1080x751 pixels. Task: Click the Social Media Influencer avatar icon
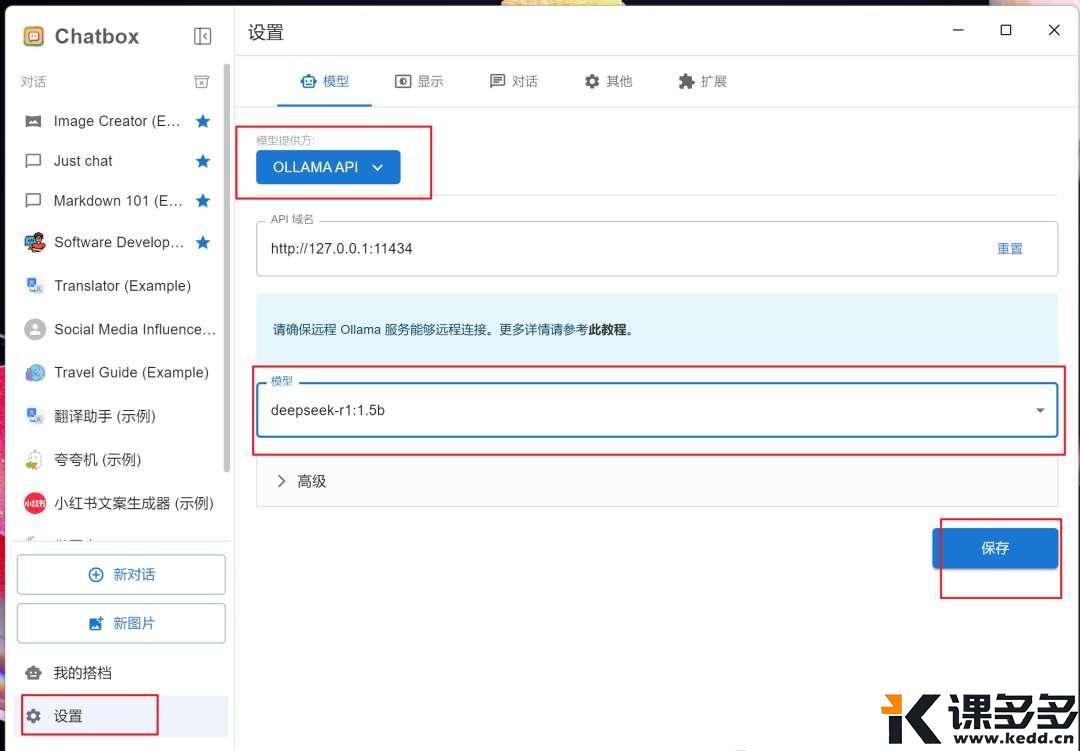click(34, 329)
